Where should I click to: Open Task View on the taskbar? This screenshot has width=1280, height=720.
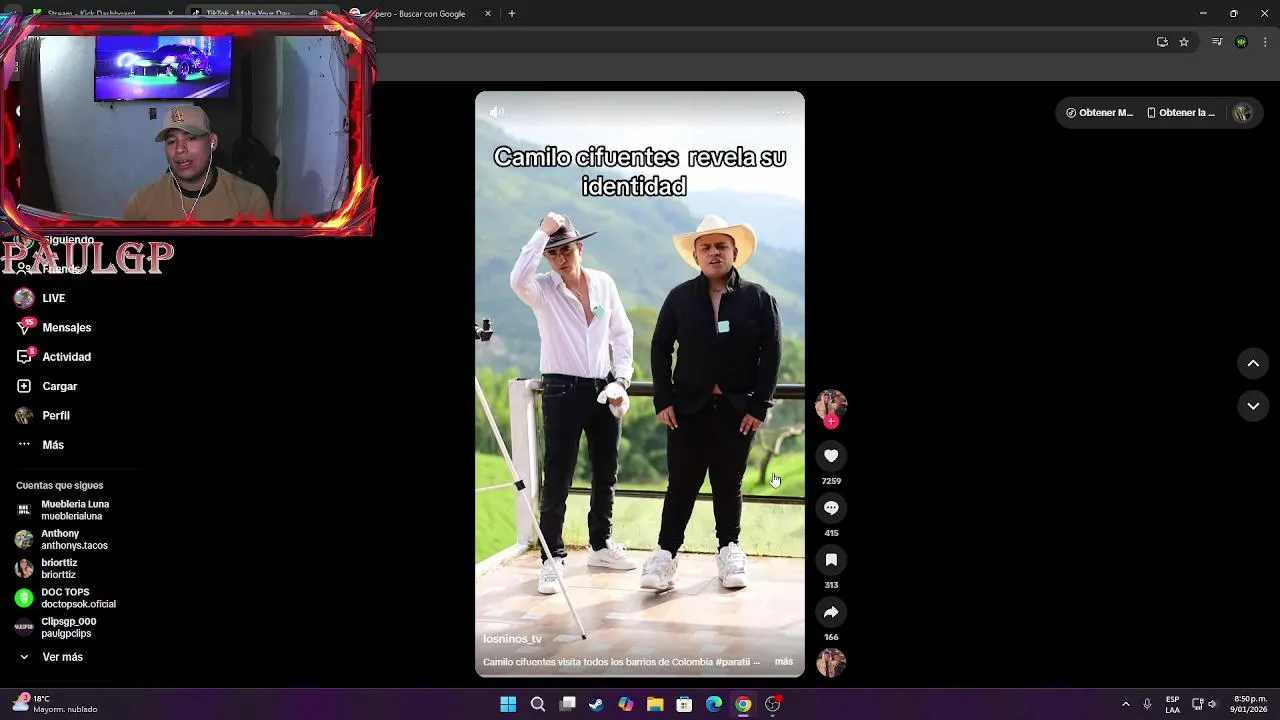[567, 704]
